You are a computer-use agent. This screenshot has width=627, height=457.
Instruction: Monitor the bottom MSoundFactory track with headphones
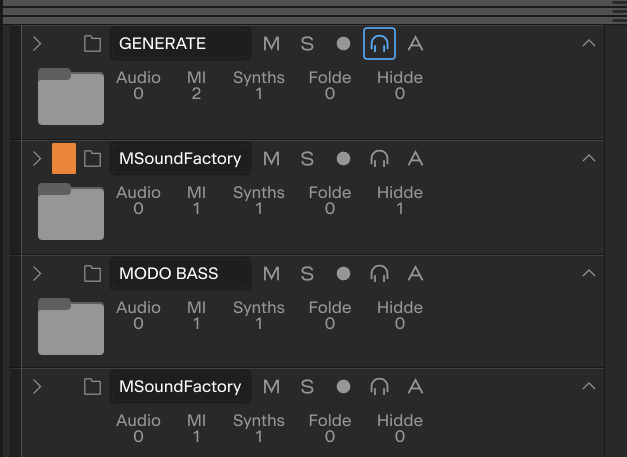point(379,387)
